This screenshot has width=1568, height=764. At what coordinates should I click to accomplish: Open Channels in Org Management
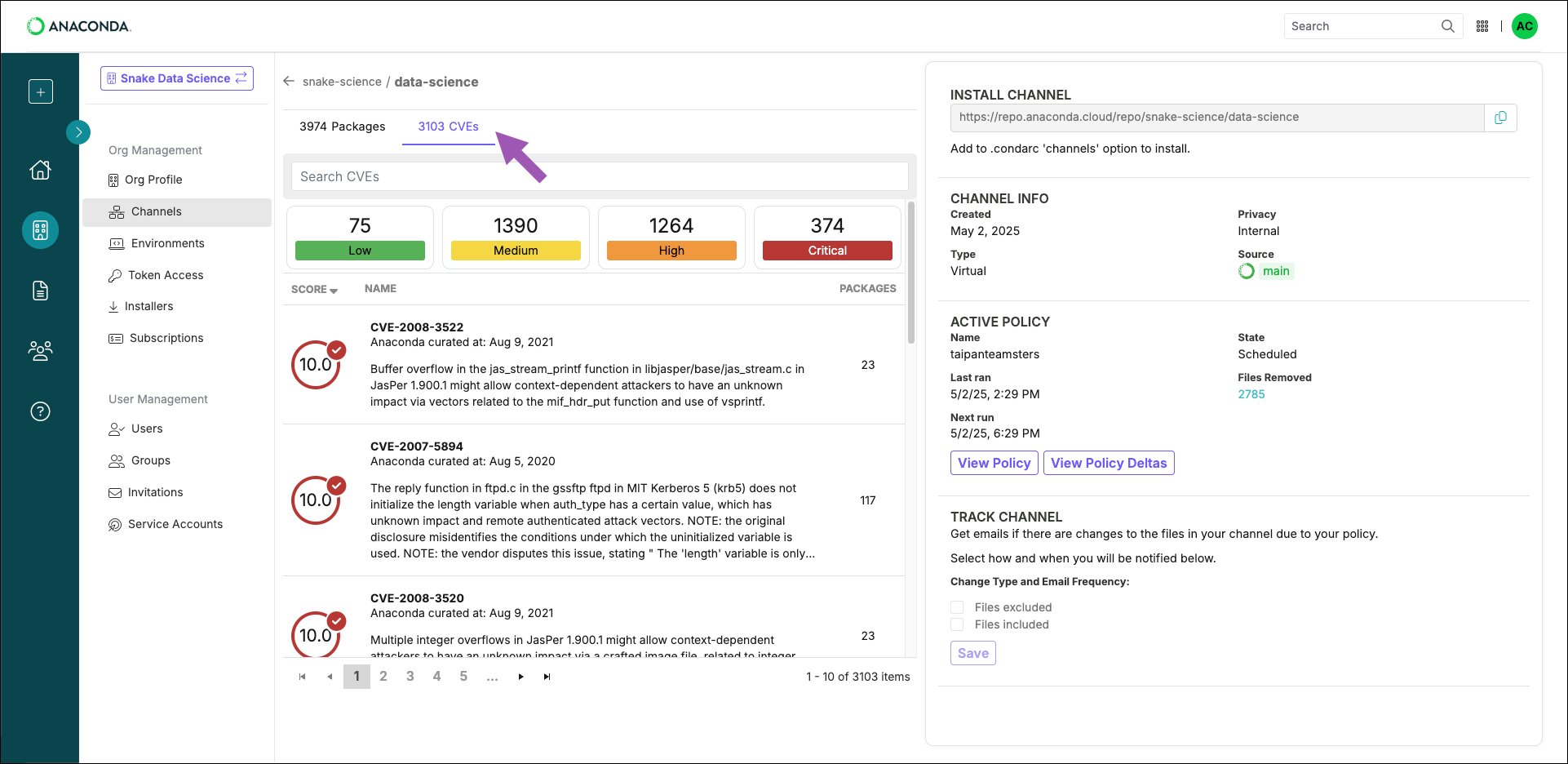(x=177, y=211)
